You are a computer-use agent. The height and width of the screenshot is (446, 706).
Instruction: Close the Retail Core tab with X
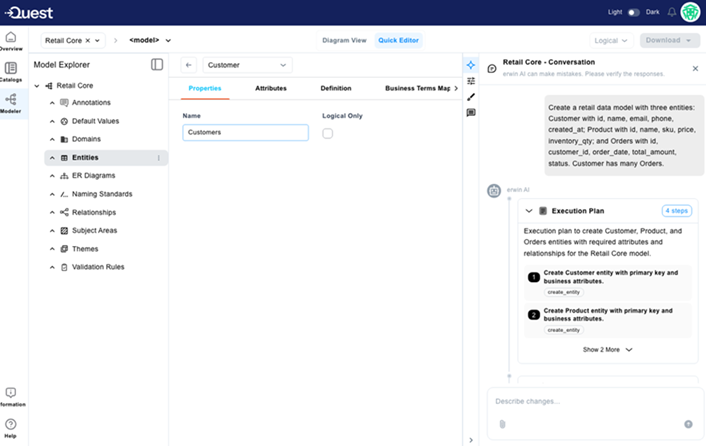pos(88,41)
